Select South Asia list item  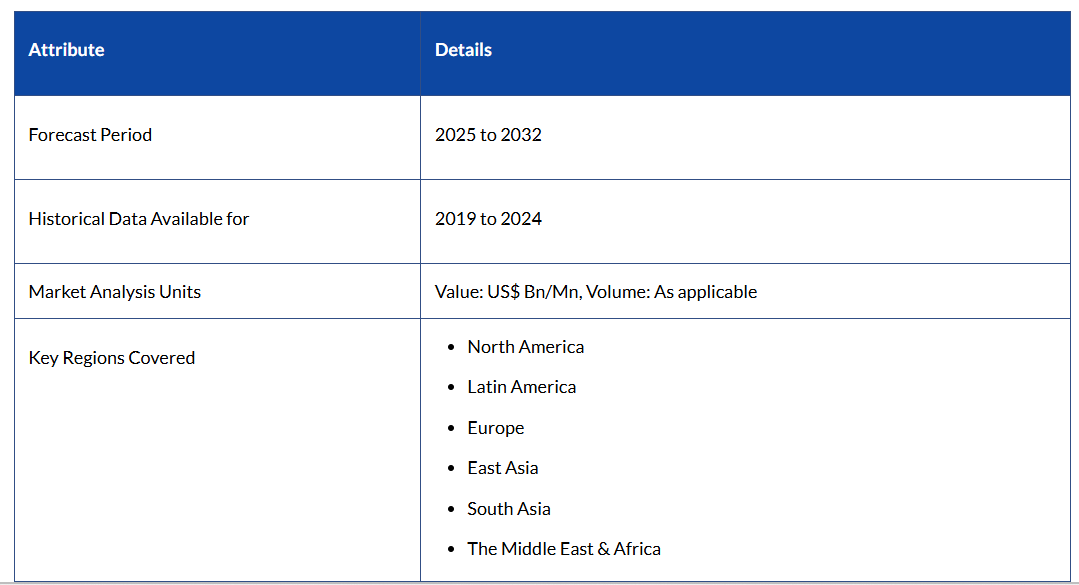(x=508, y=509)
